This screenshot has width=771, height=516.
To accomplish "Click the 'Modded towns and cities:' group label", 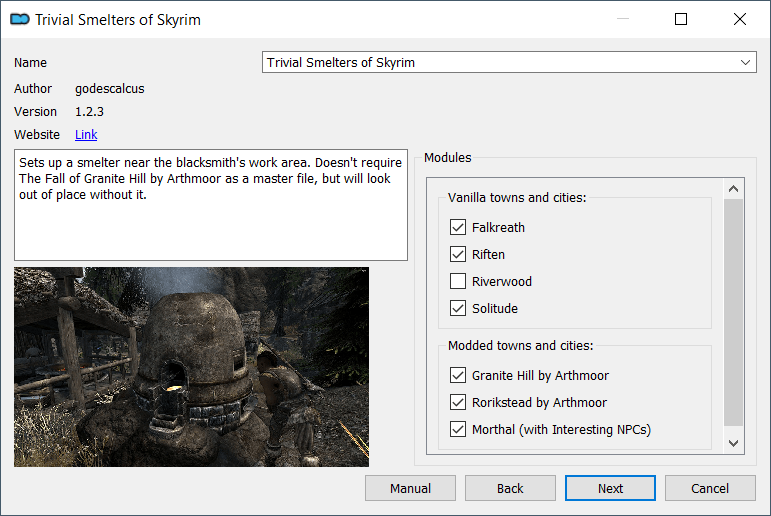I will [520, 345].
